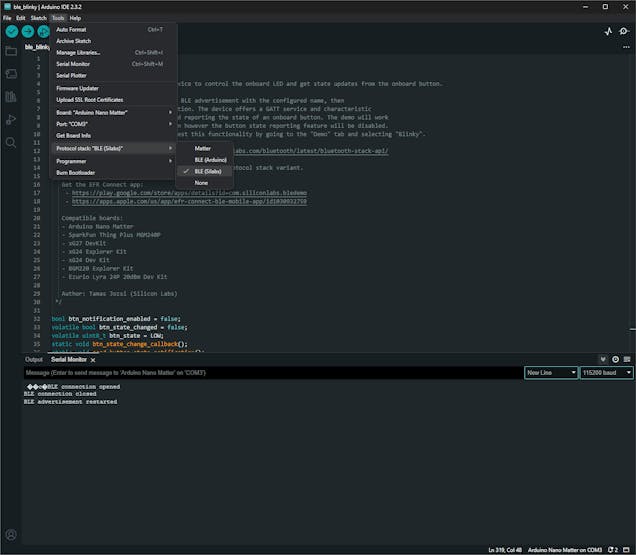Close the Serial Monitor tab

(93, 360)
